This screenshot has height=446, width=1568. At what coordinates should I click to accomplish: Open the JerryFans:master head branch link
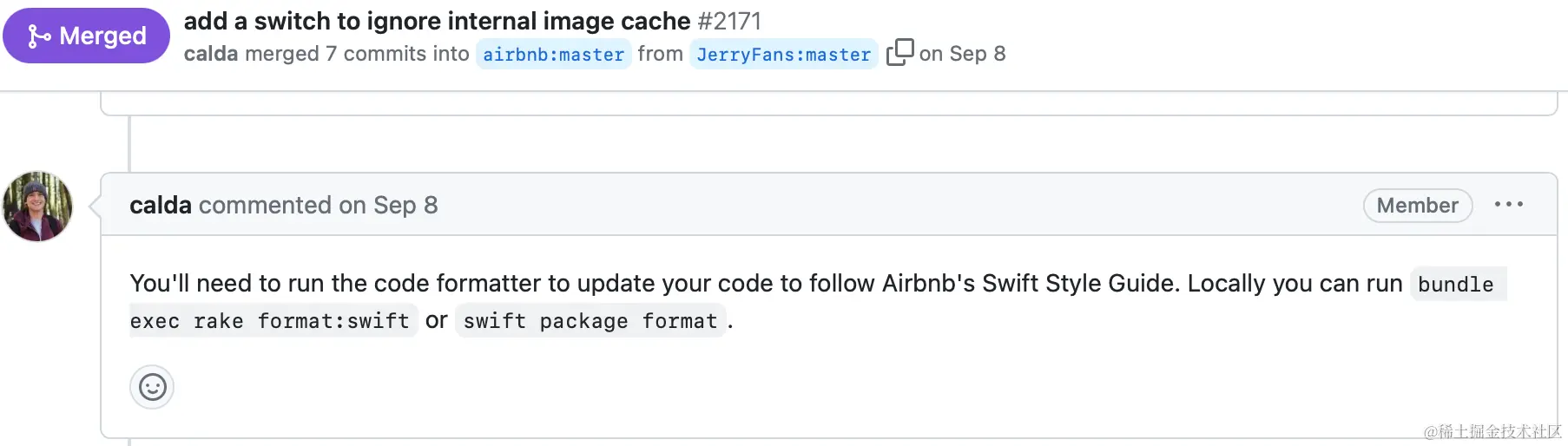[783, 55]
